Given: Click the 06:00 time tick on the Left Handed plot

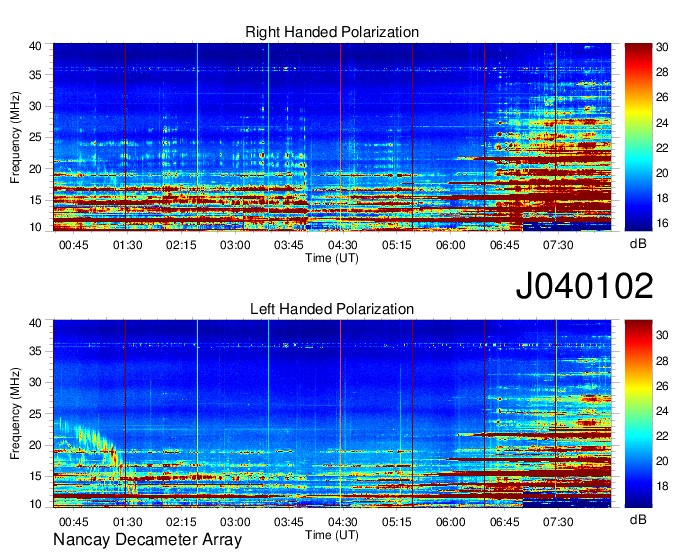Looking at the screenshot, I should pyautogui.click(x=451, y=522).
